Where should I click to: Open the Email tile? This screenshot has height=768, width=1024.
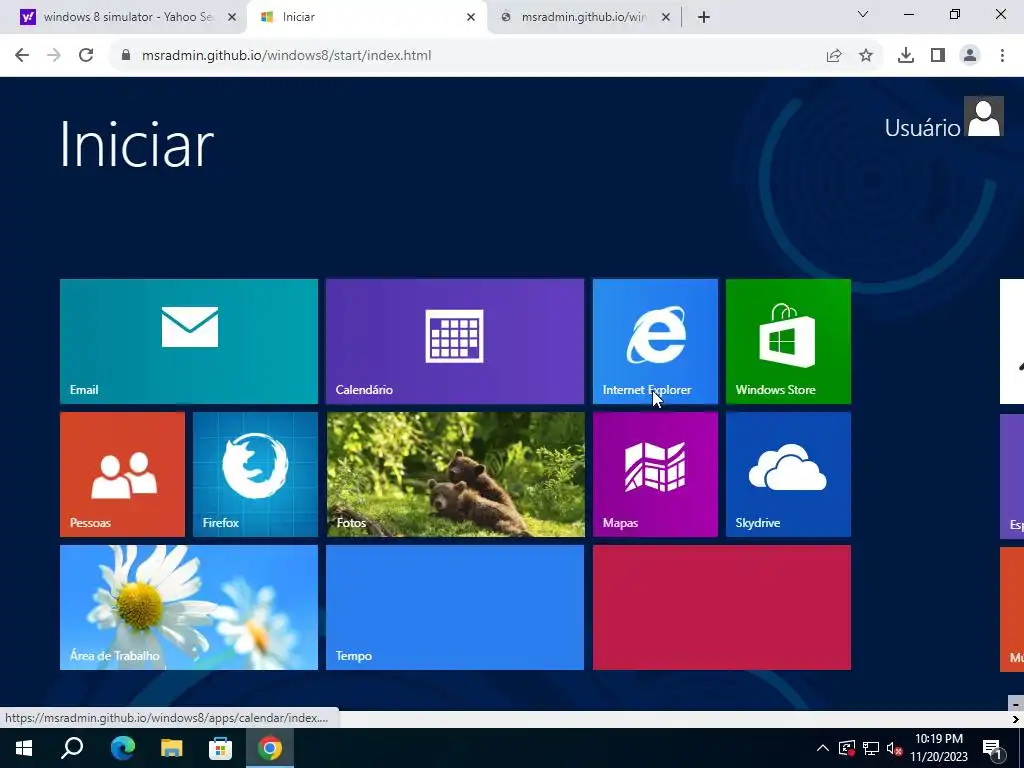[189, 342]
